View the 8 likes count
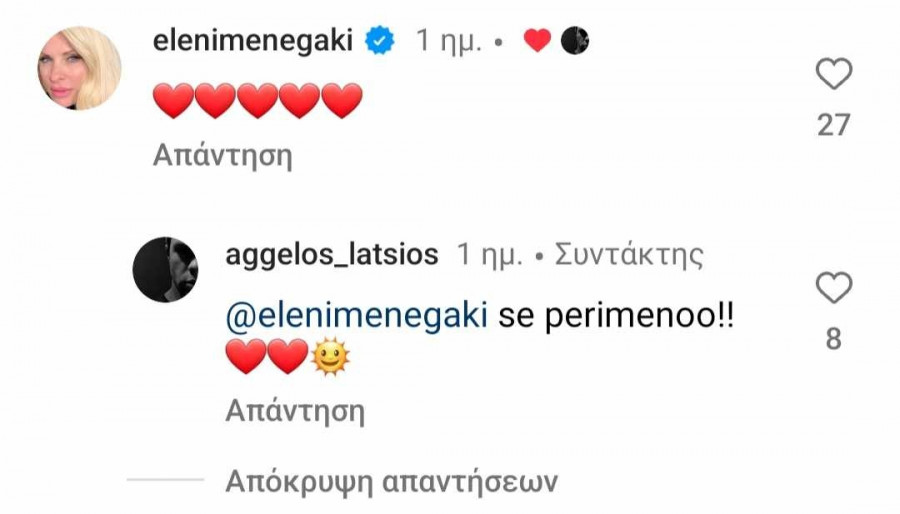 tap(833, 338)
